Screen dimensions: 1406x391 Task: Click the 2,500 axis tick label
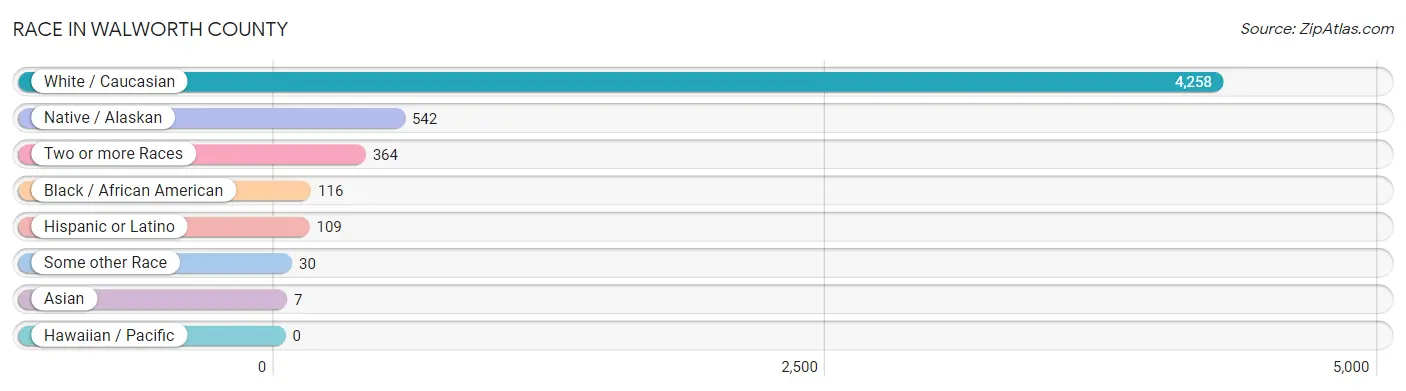tap(799, 367)
